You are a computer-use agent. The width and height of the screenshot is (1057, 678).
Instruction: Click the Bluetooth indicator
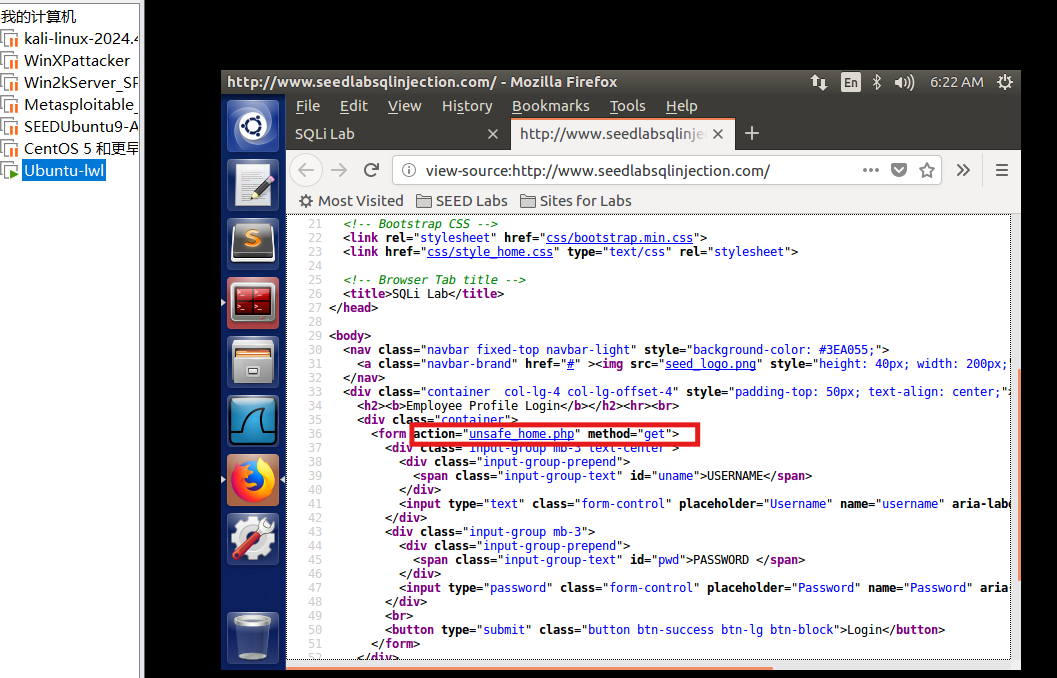pos(876,82)
